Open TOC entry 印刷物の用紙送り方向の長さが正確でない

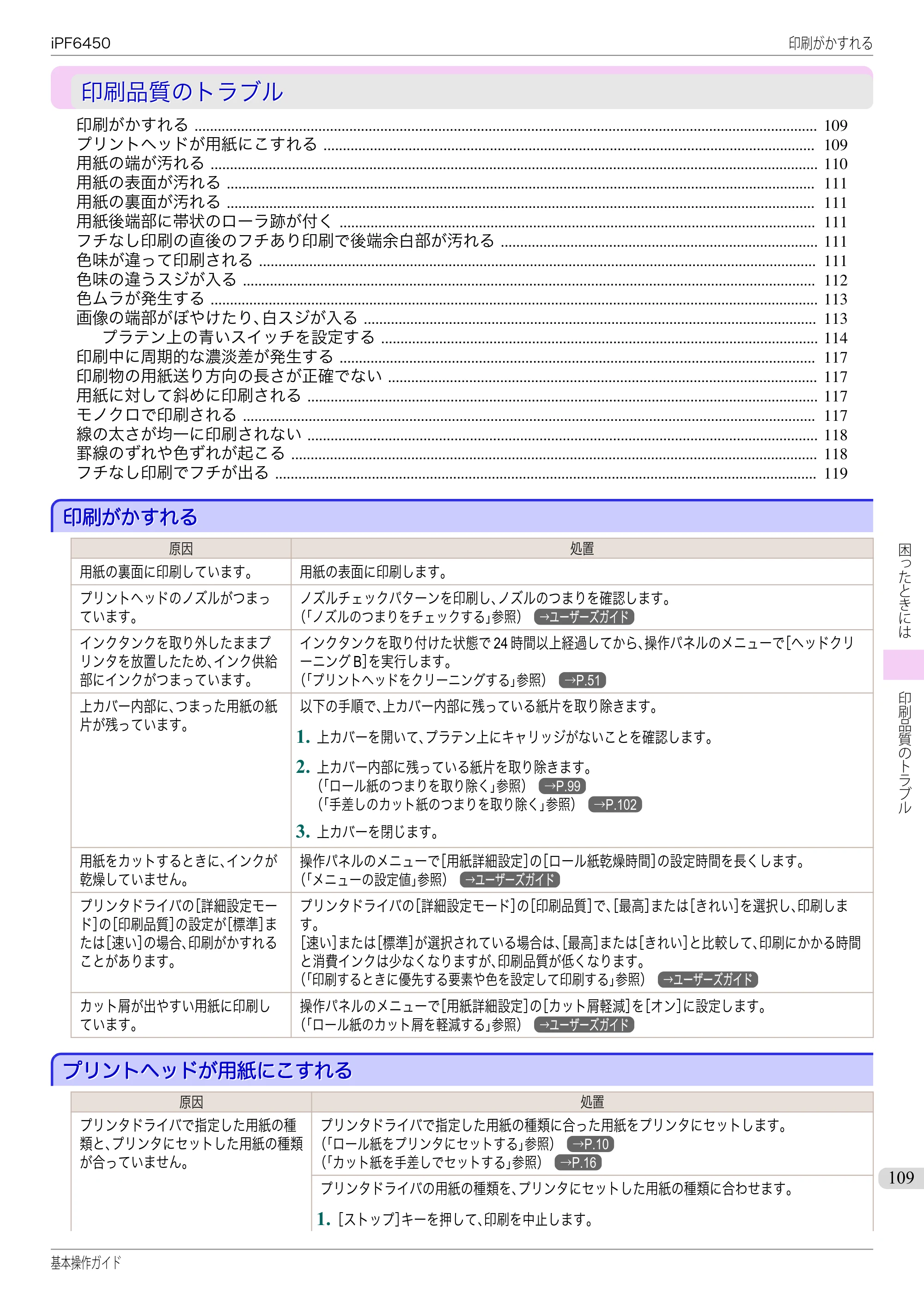(462, 376)
